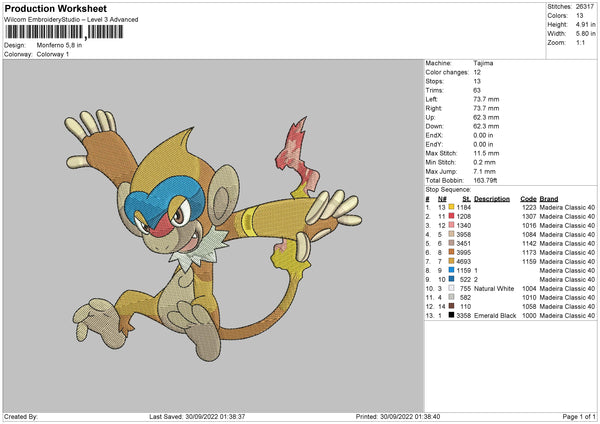Select the Emerald Black thread swatch
The height and width of the screenshot is (424, 600).
click(452, 315)
